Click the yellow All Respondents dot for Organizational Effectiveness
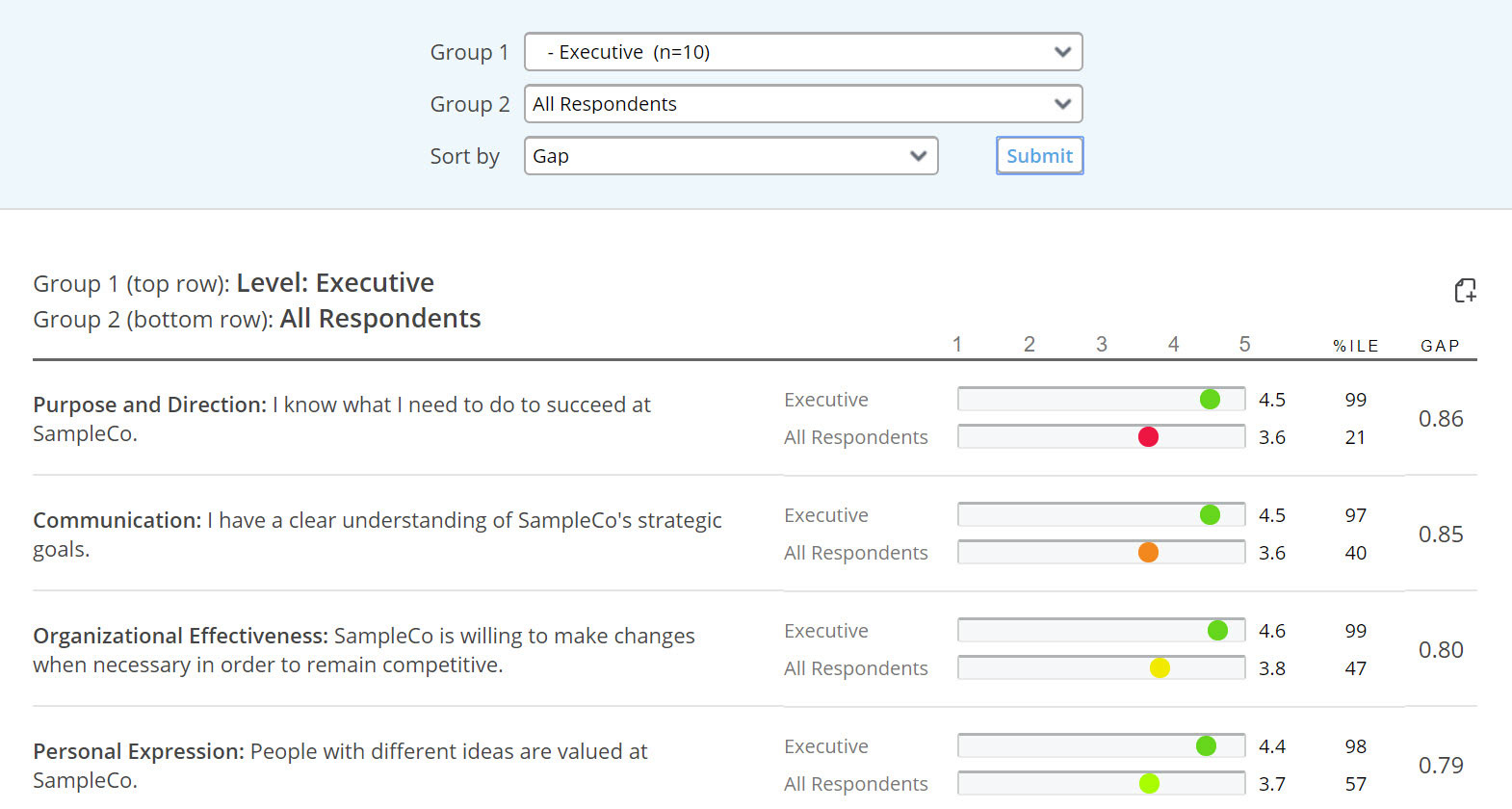 tap(1160, 668)
